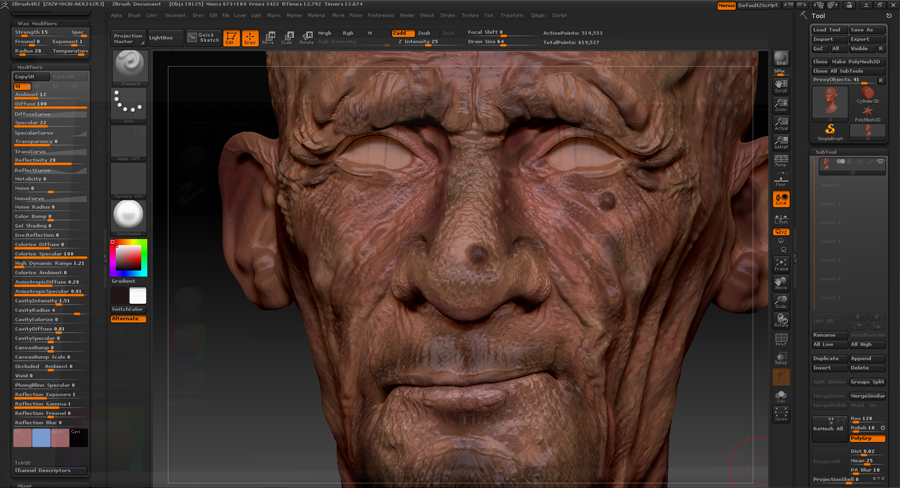Screen dimensions: 900x488
Task: Click the Duplicate subtool button
Action: pos(830,358)
